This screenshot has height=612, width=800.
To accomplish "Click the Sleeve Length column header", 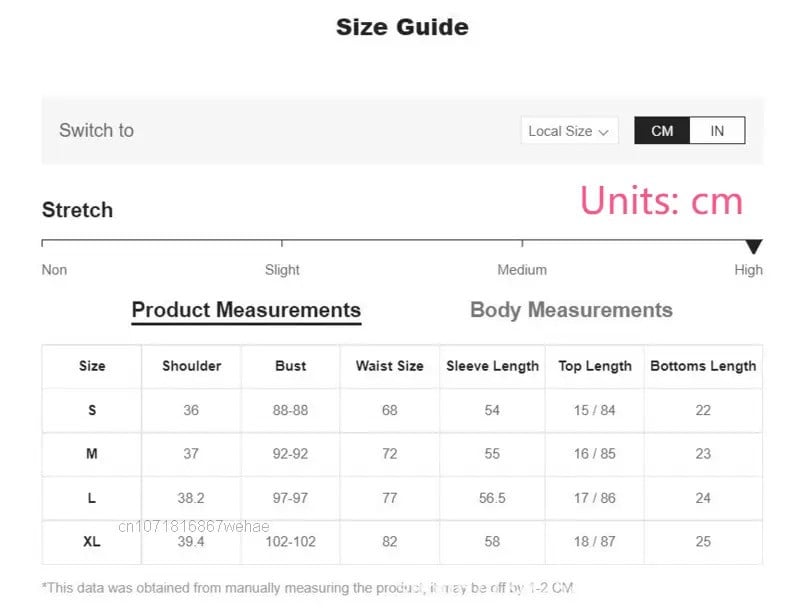I will (492, 366).
